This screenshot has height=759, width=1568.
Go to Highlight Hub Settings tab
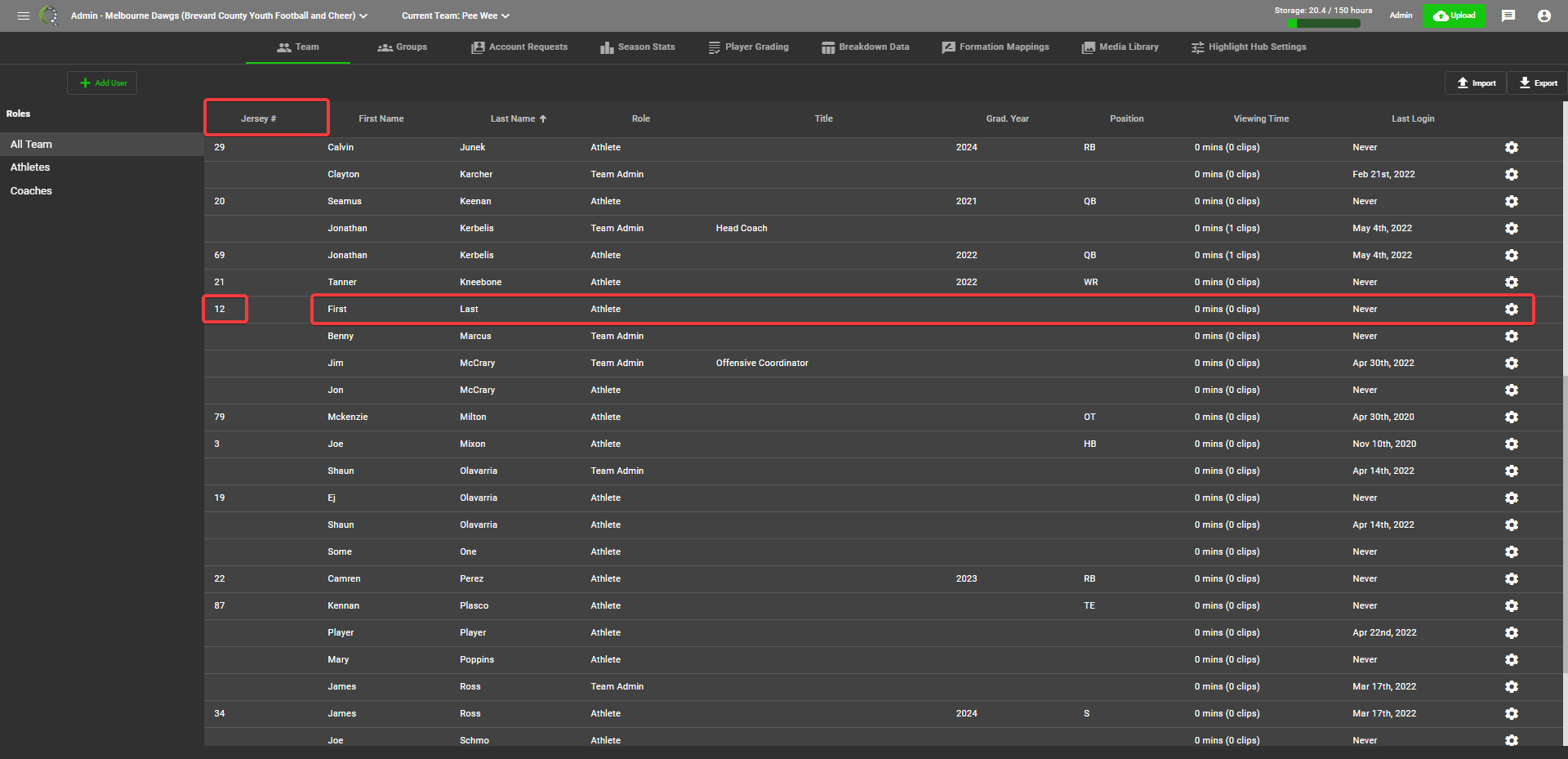(x=1249, y=47)
